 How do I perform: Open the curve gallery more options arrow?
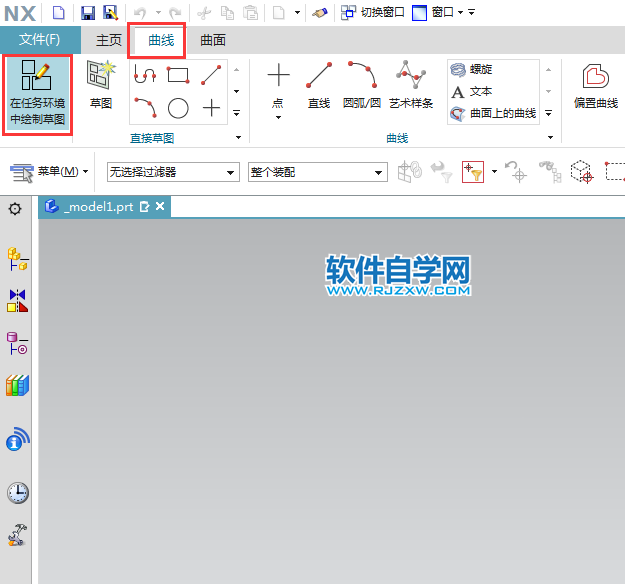[x=548, y=113]
